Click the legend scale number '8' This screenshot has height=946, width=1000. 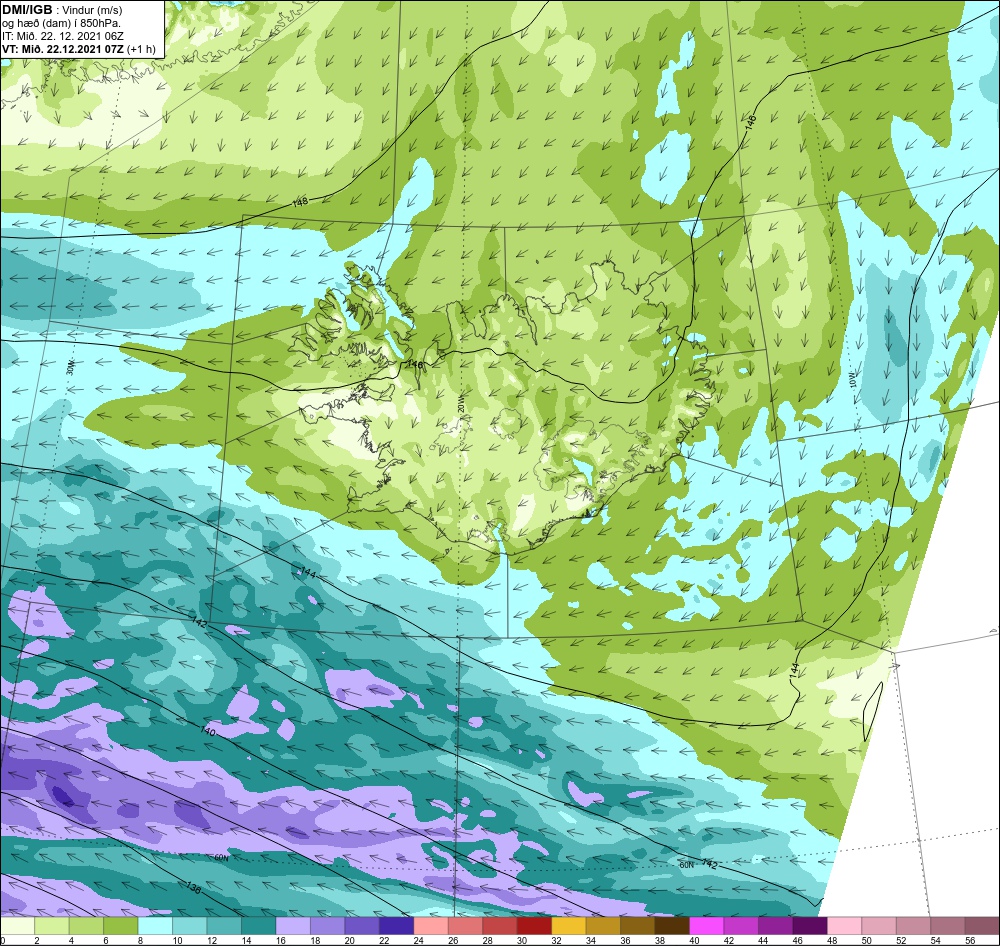click(x=140, y=940)
